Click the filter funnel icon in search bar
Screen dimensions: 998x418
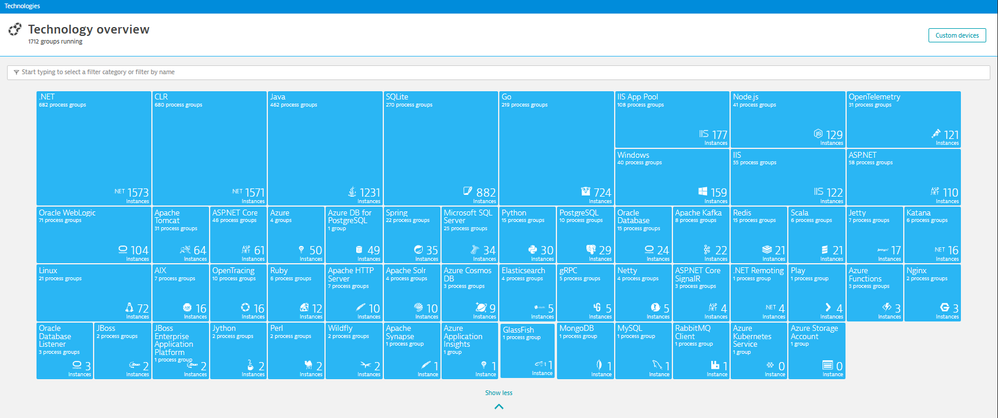[x=16, y=73]
